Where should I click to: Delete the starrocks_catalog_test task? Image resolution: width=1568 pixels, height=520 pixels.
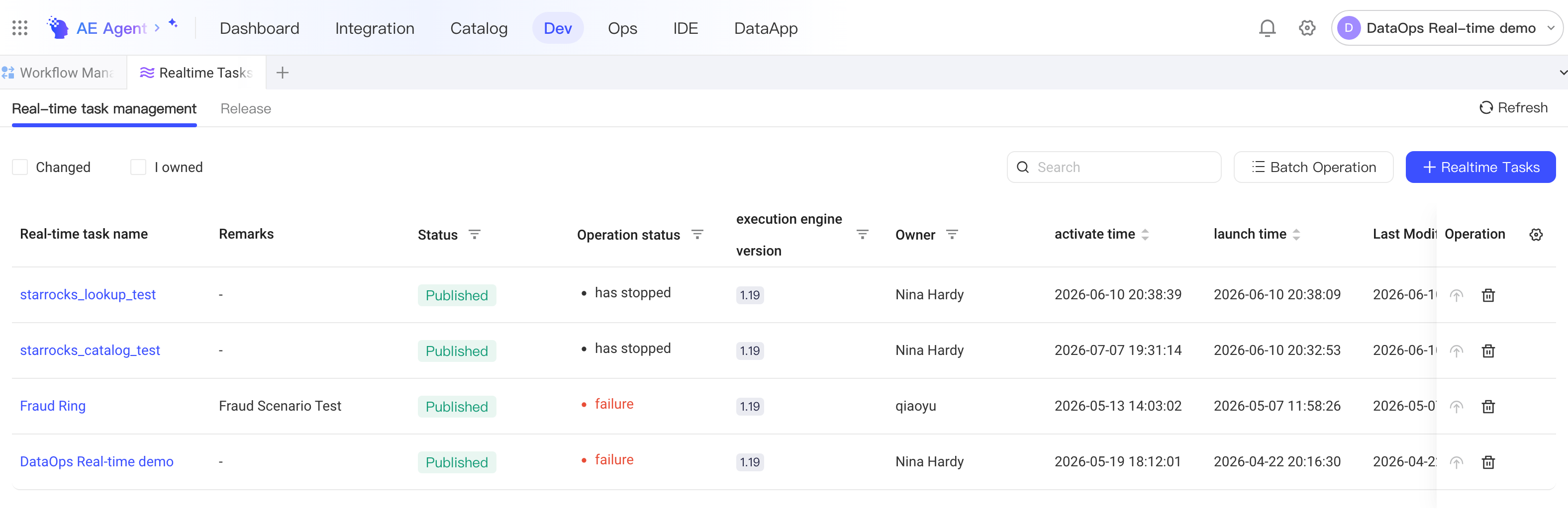click(1487, 351)
